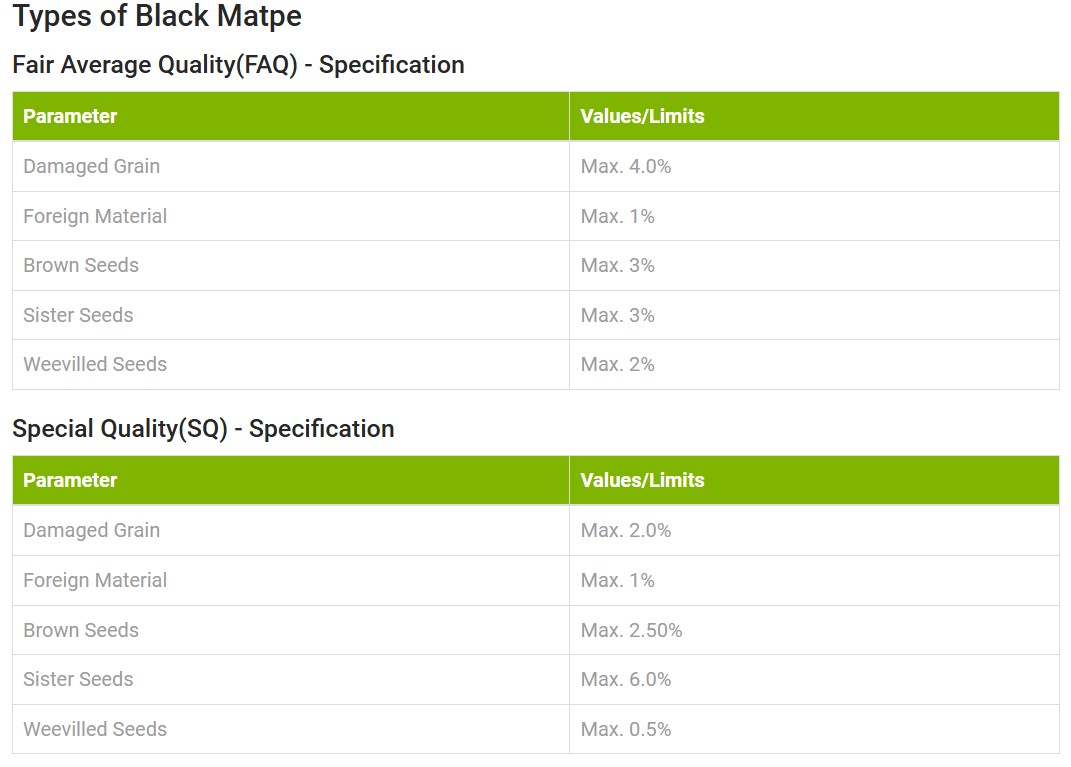Image resolution: width=1071 pixels, height=767 pixels.
Task: Select the 'Max. 2.0%' damaged grain value
Action: click(626, 531)
